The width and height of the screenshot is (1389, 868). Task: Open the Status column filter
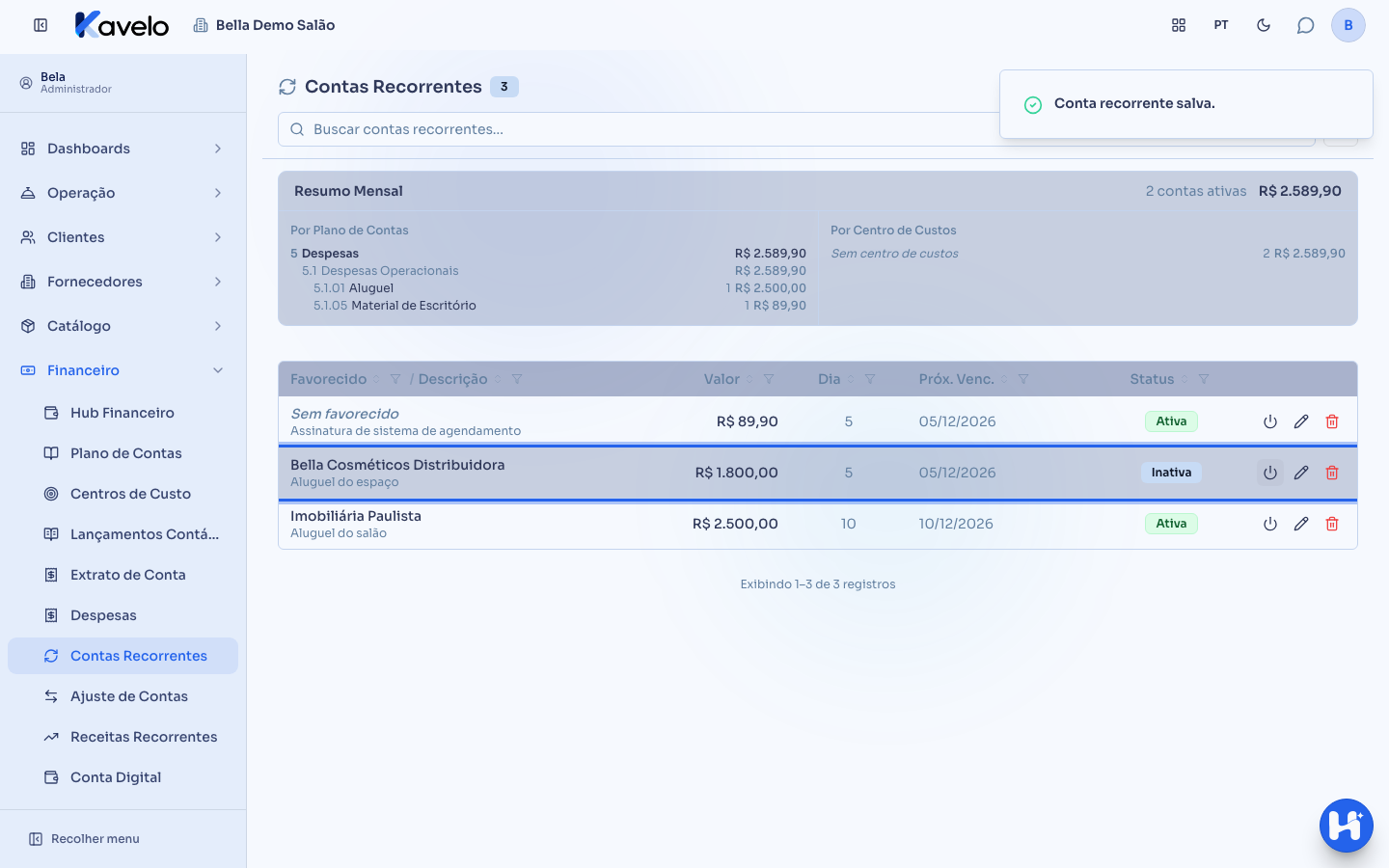1203,379
